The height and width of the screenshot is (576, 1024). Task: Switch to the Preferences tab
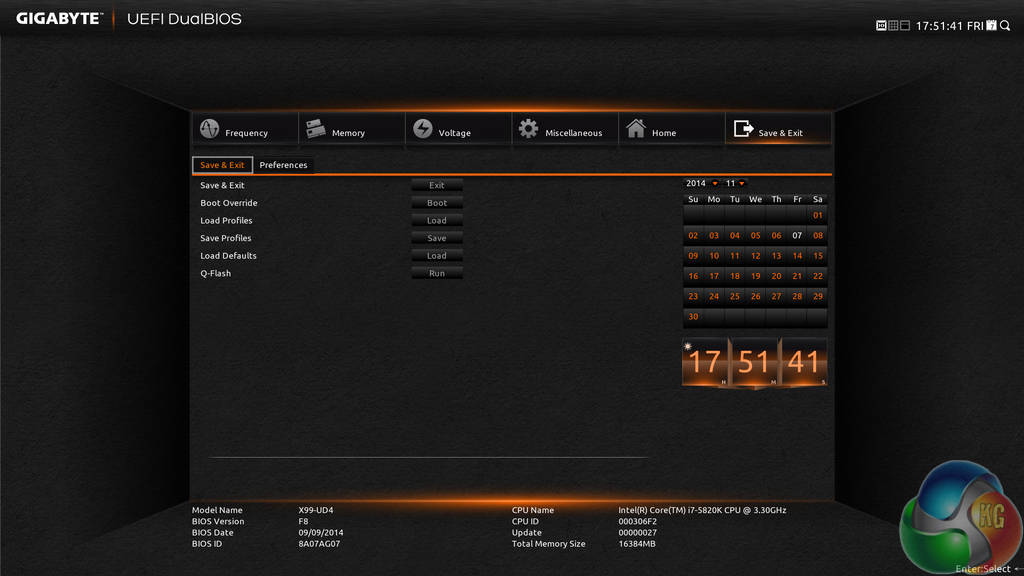[283, 165]
